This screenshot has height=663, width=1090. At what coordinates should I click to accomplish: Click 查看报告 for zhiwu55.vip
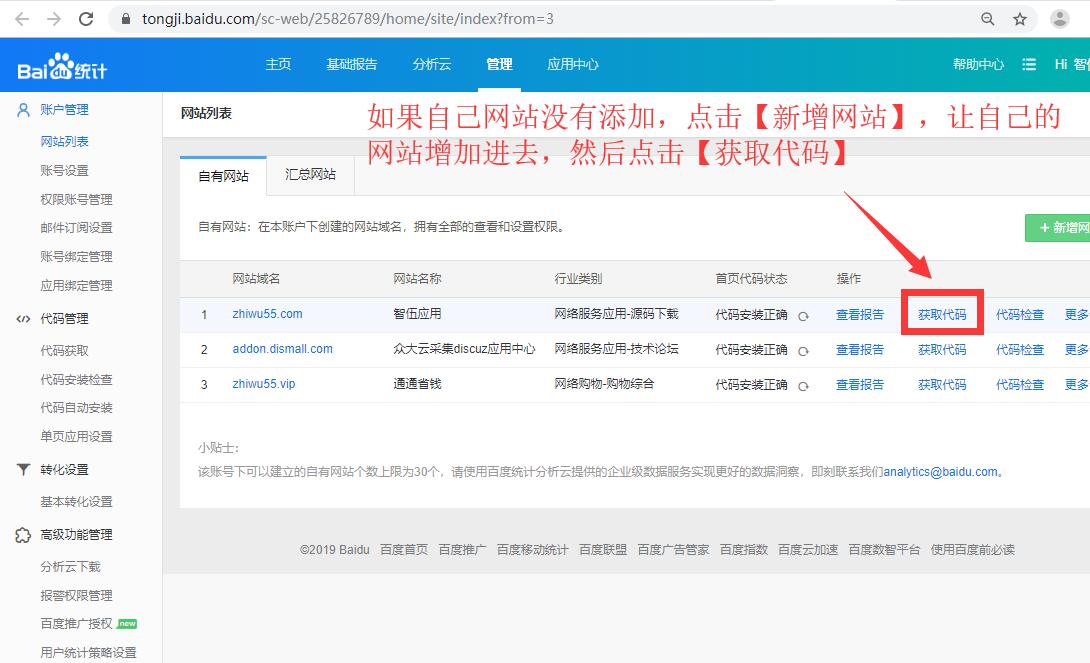(x=860, y=384)
